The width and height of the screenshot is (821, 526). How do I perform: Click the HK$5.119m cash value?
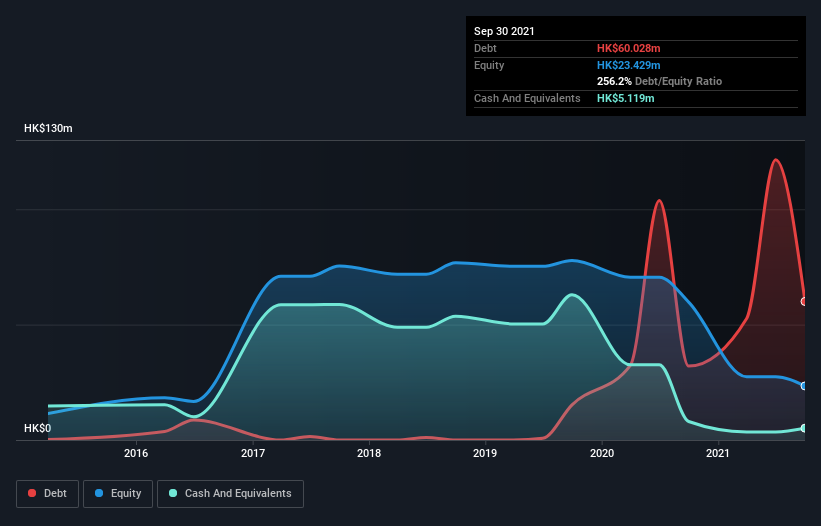(626, 98)
